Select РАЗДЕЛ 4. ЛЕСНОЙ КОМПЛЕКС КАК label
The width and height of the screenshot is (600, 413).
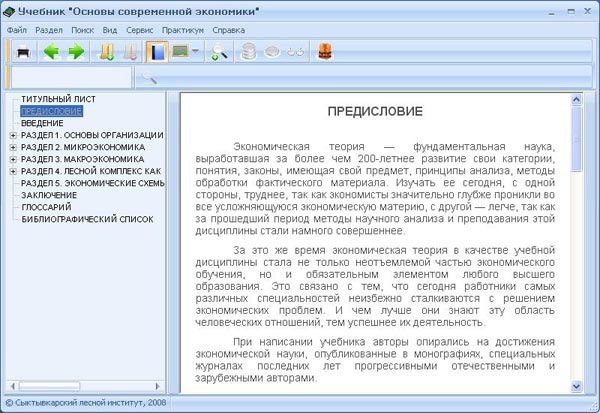91,171
